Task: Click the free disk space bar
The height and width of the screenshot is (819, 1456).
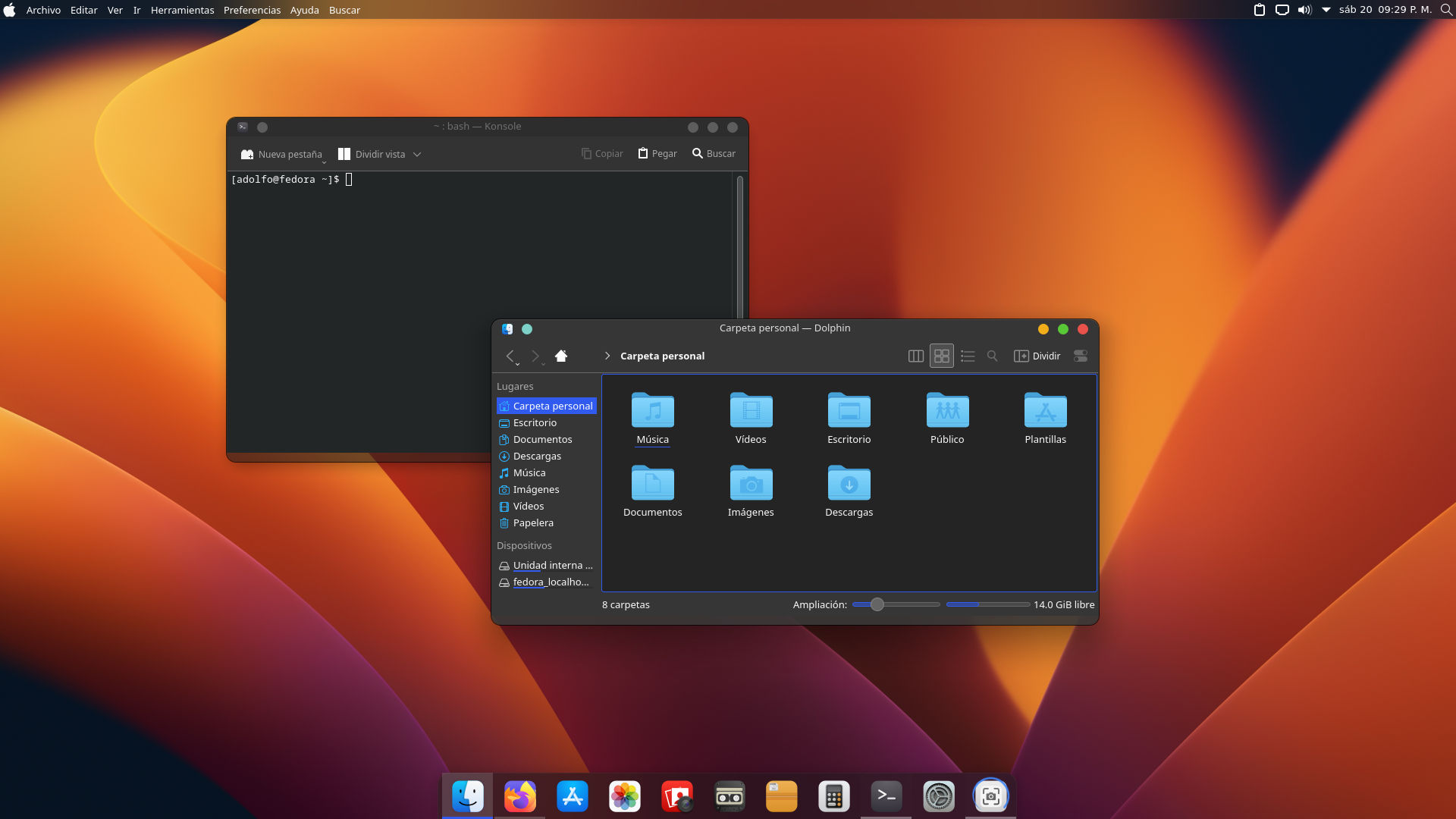Action: point(987,604)
